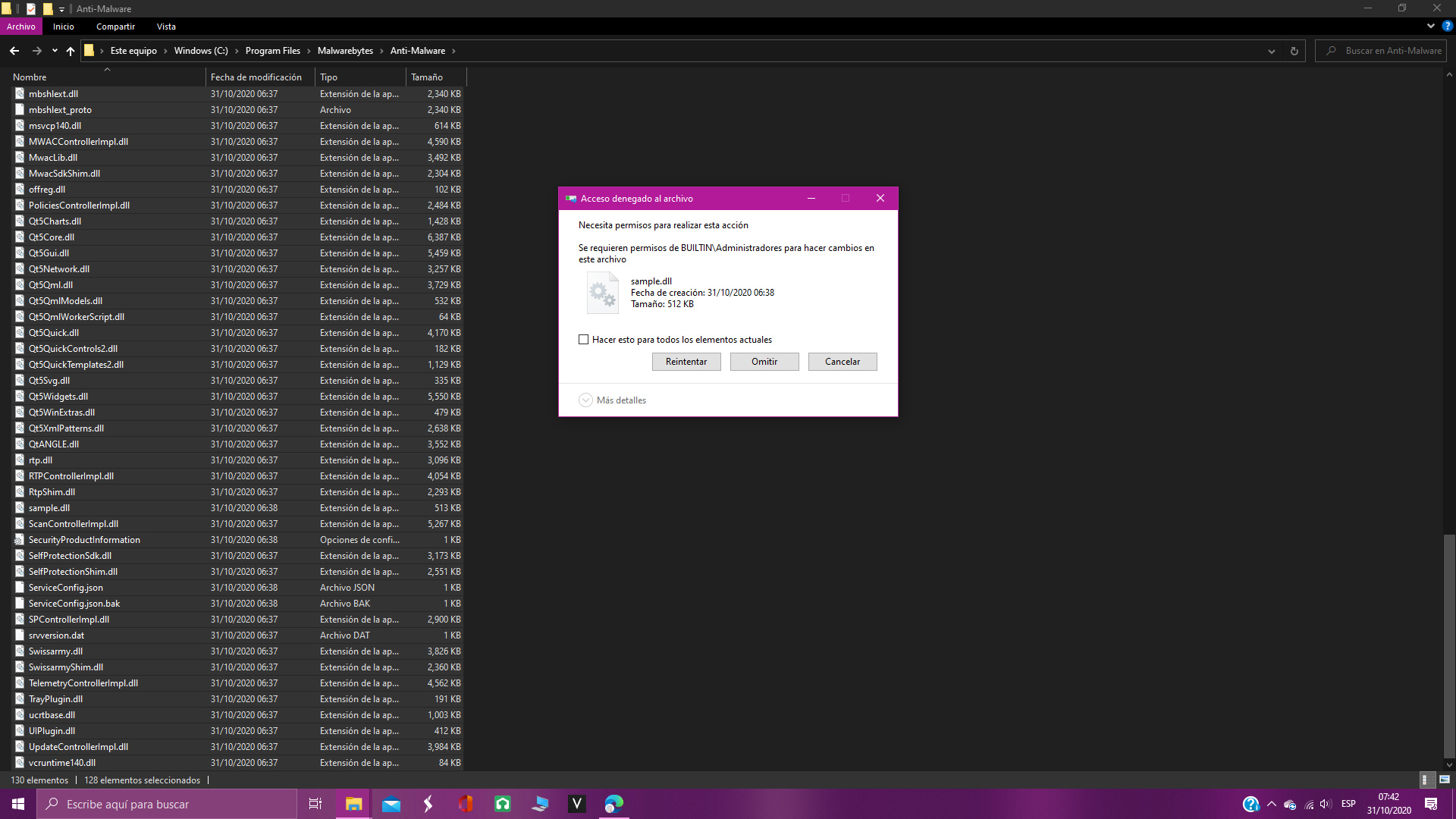
Task: Open the Archivo menu
Action: (x=21, y=27)
